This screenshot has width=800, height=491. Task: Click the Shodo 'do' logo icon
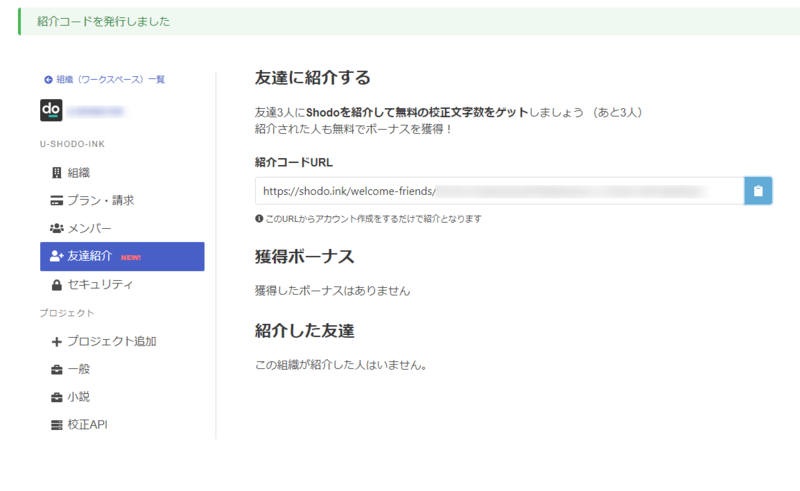[x=51, y=110]
